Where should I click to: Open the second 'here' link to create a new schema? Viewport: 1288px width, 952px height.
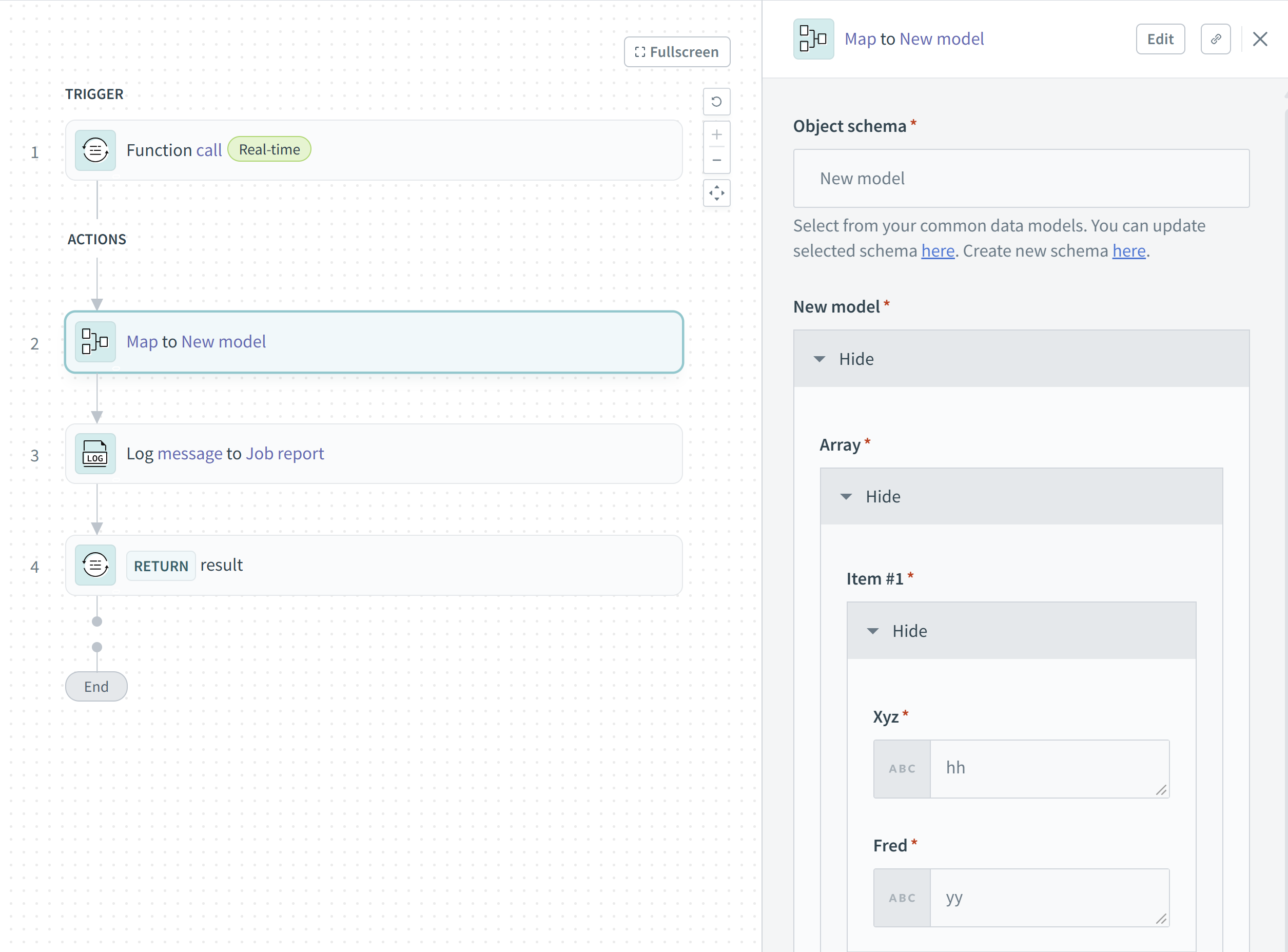coord(1128,250)
